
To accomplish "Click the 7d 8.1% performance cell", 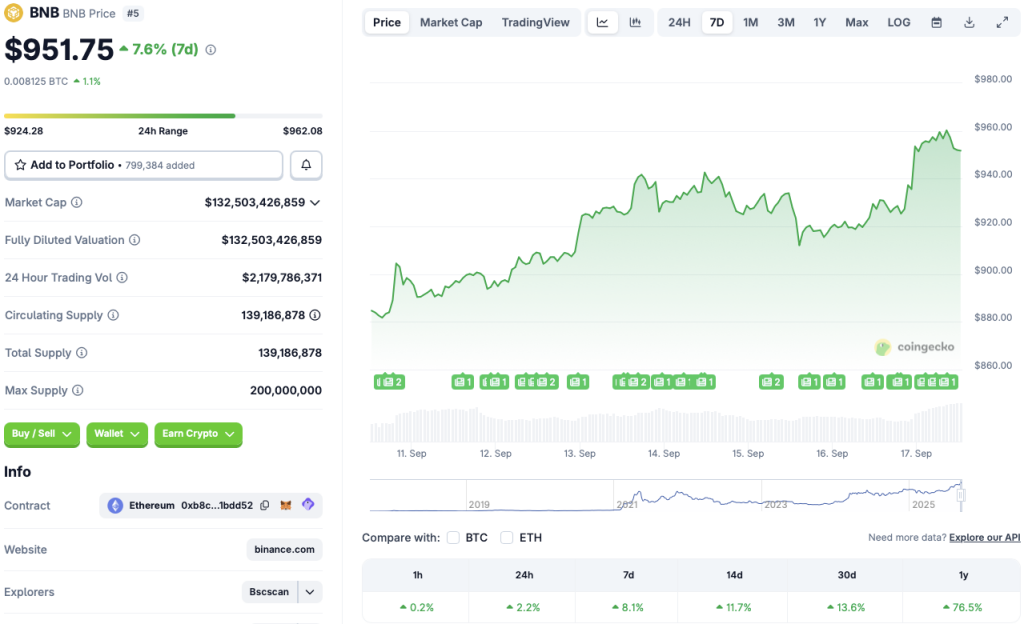I will [628, 607].
